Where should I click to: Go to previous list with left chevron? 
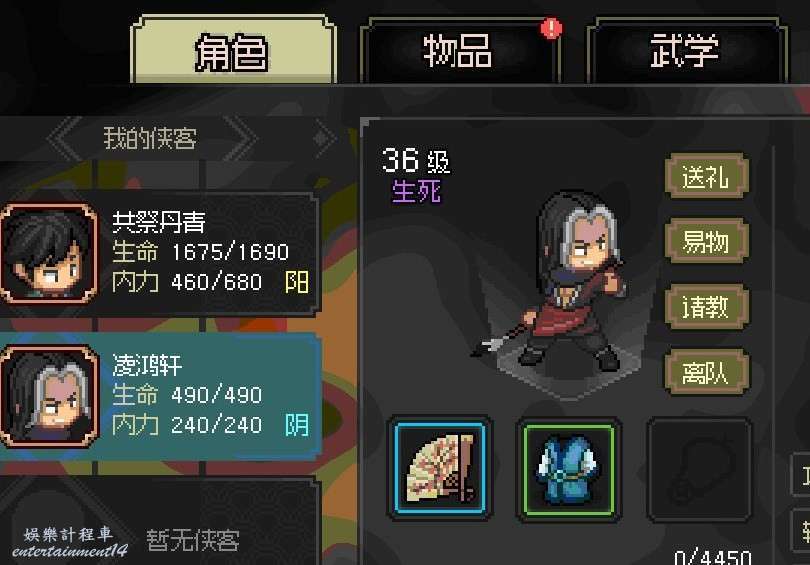click(65, 138)
